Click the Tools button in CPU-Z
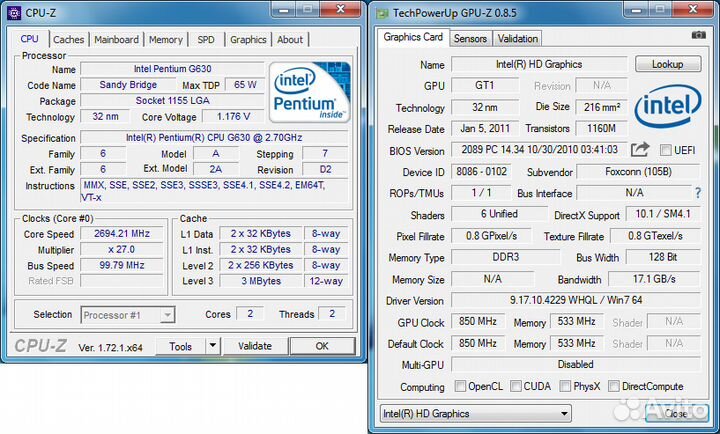Screen dimensions: 720x434 click(x=180, y=346)
